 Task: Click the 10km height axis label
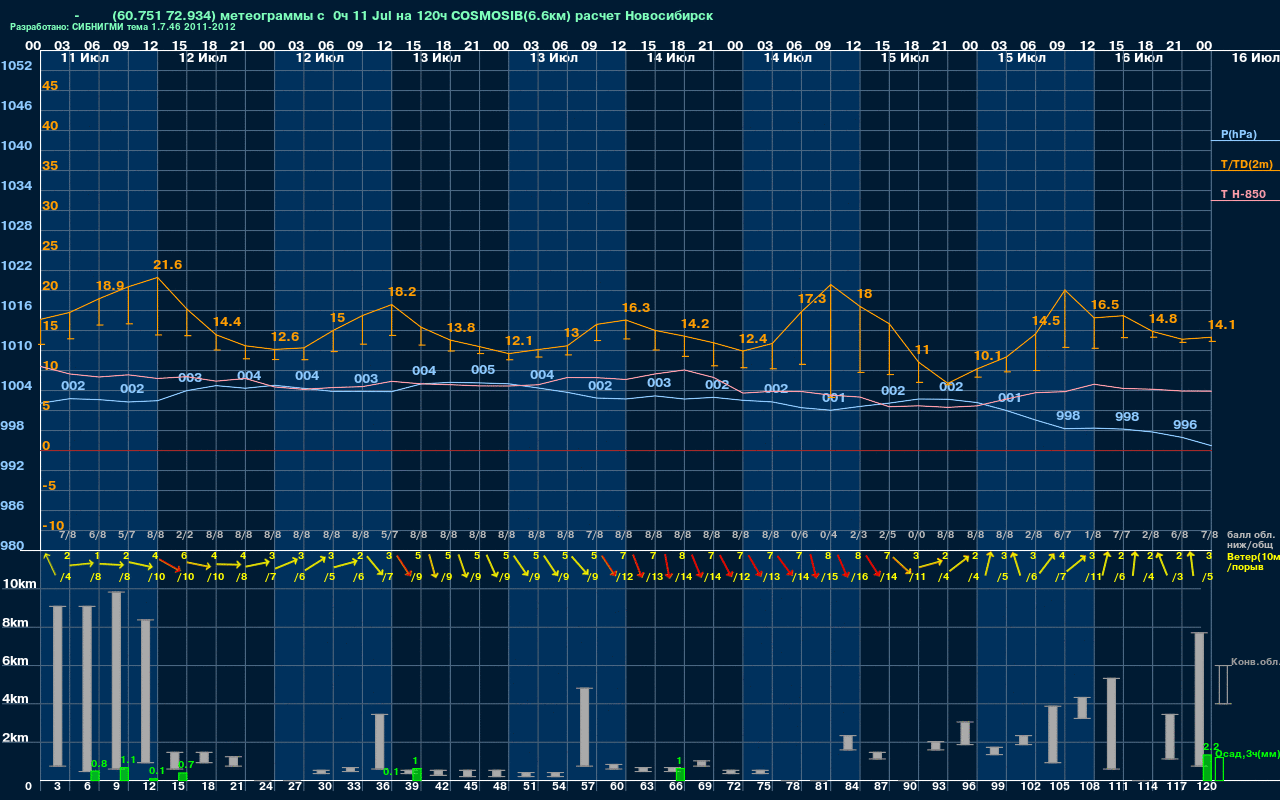coord(17,584)
